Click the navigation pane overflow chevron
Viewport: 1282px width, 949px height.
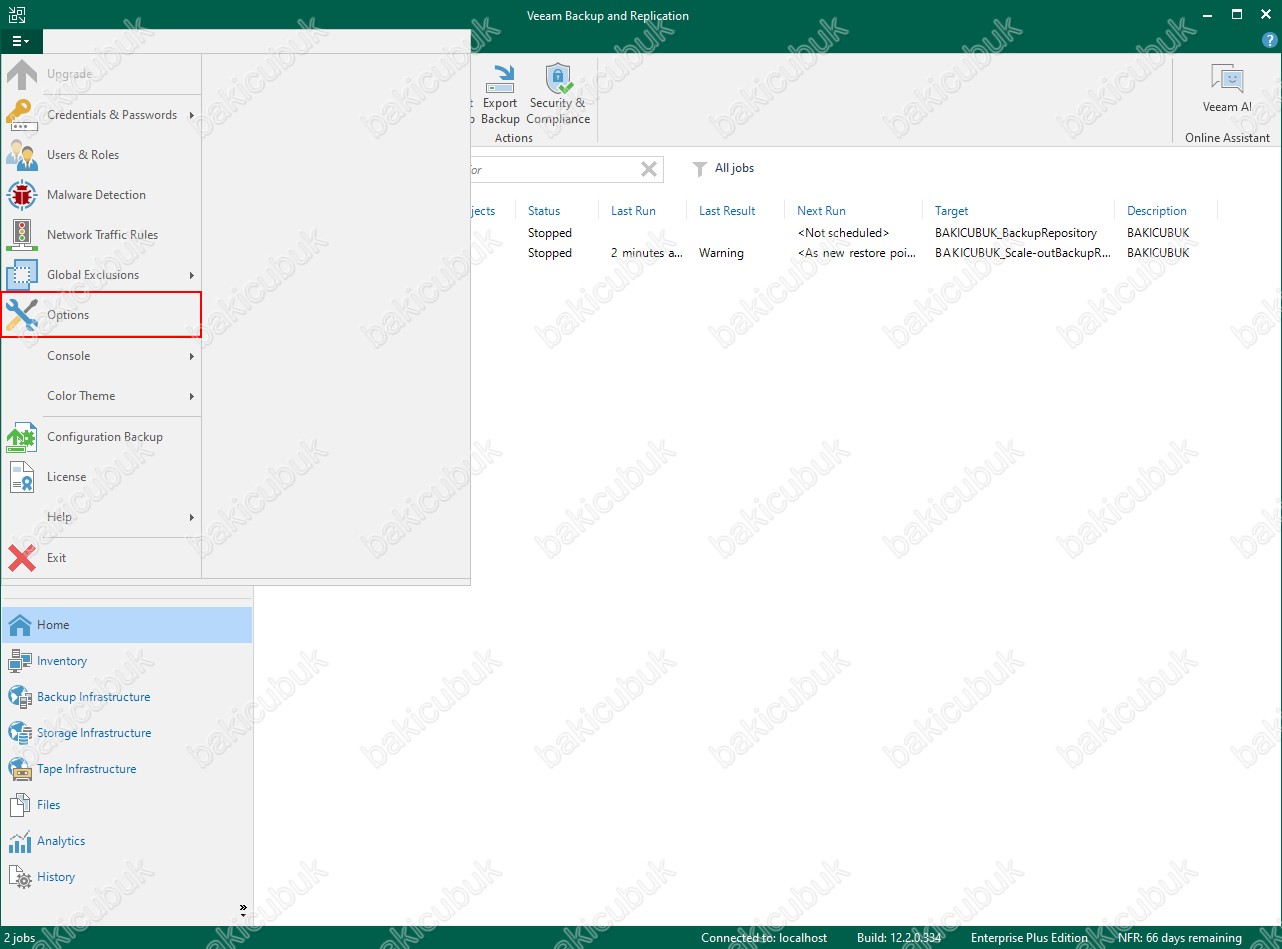click(243, 910)
